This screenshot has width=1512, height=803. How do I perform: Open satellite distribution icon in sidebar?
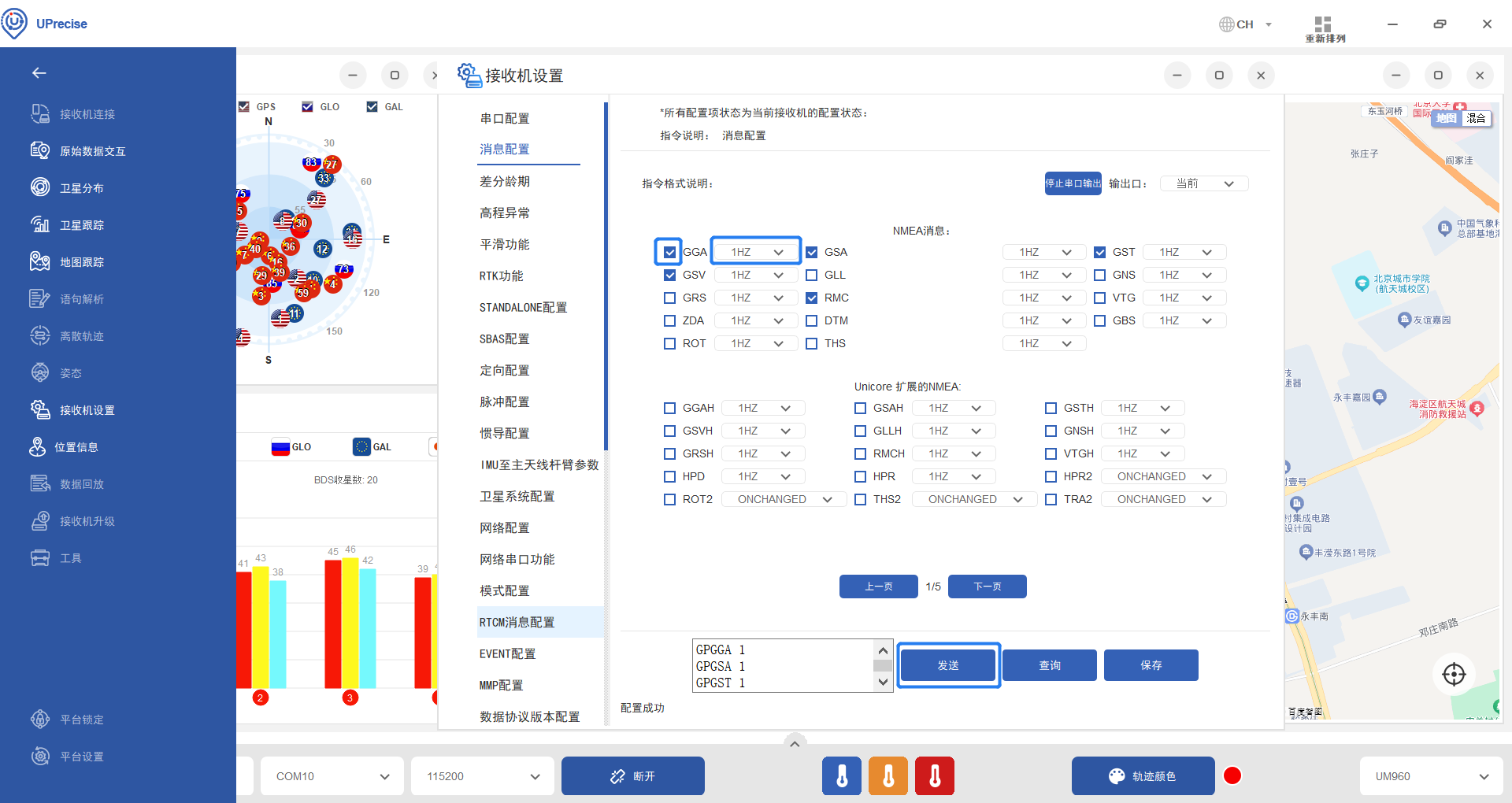coord(40,187)
